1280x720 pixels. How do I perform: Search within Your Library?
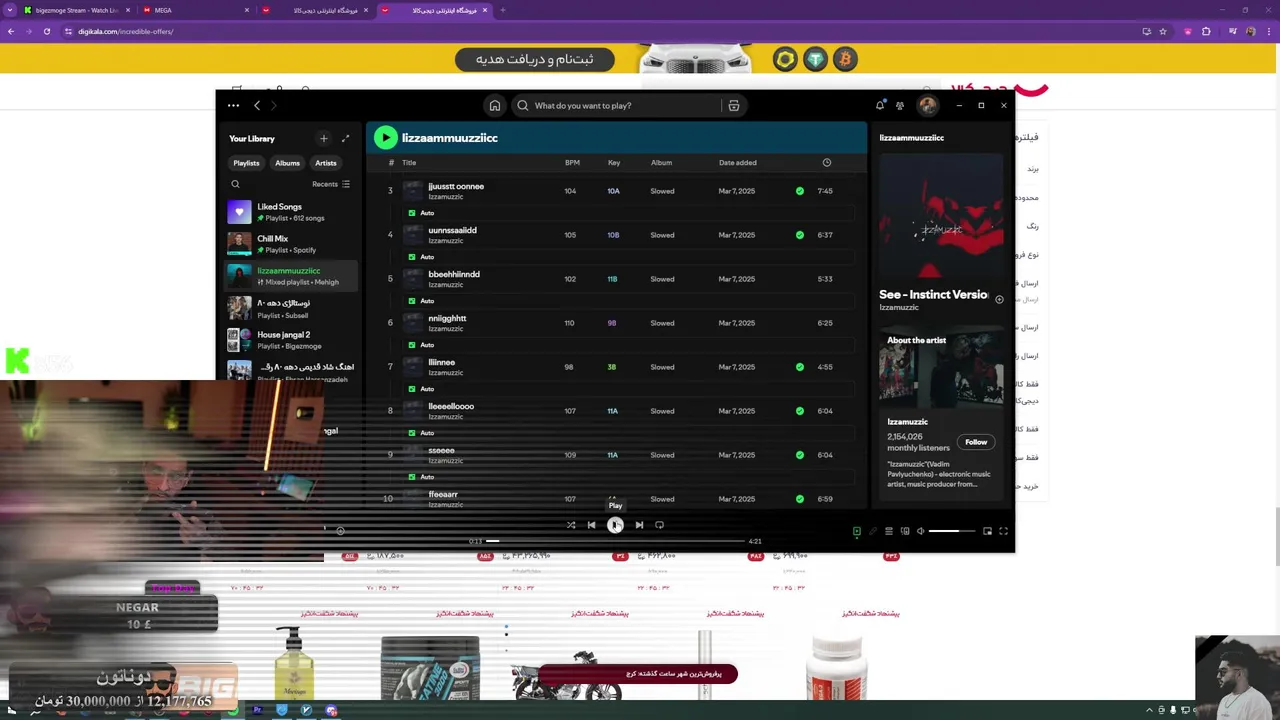coord(236,184)
